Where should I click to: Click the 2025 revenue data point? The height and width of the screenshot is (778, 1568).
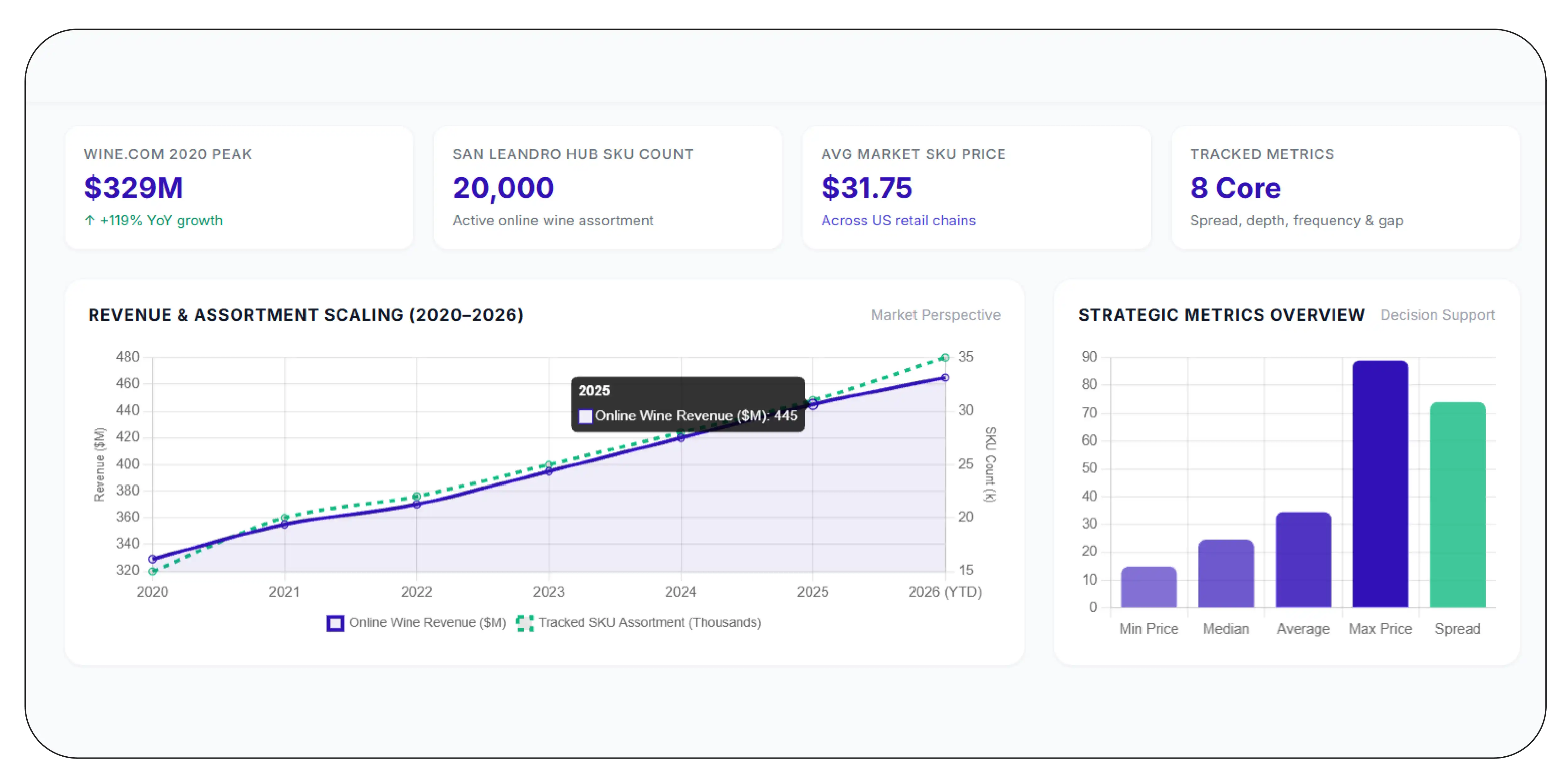[x=813, y=405]
